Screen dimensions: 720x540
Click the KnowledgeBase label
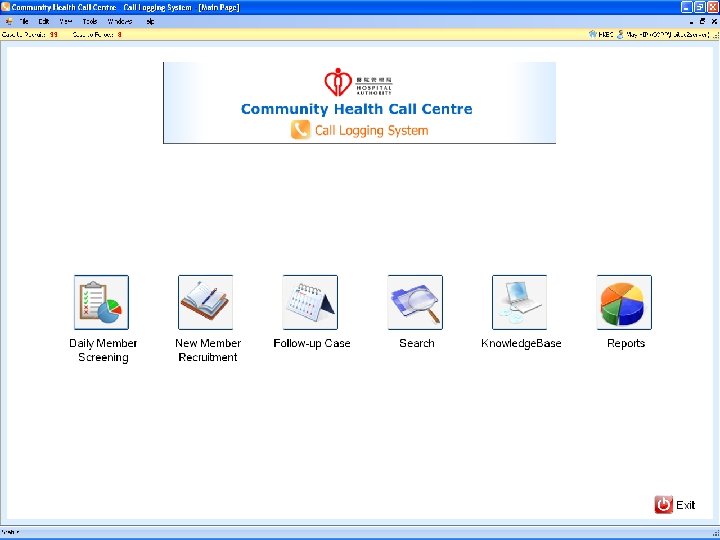pos(521,343)
